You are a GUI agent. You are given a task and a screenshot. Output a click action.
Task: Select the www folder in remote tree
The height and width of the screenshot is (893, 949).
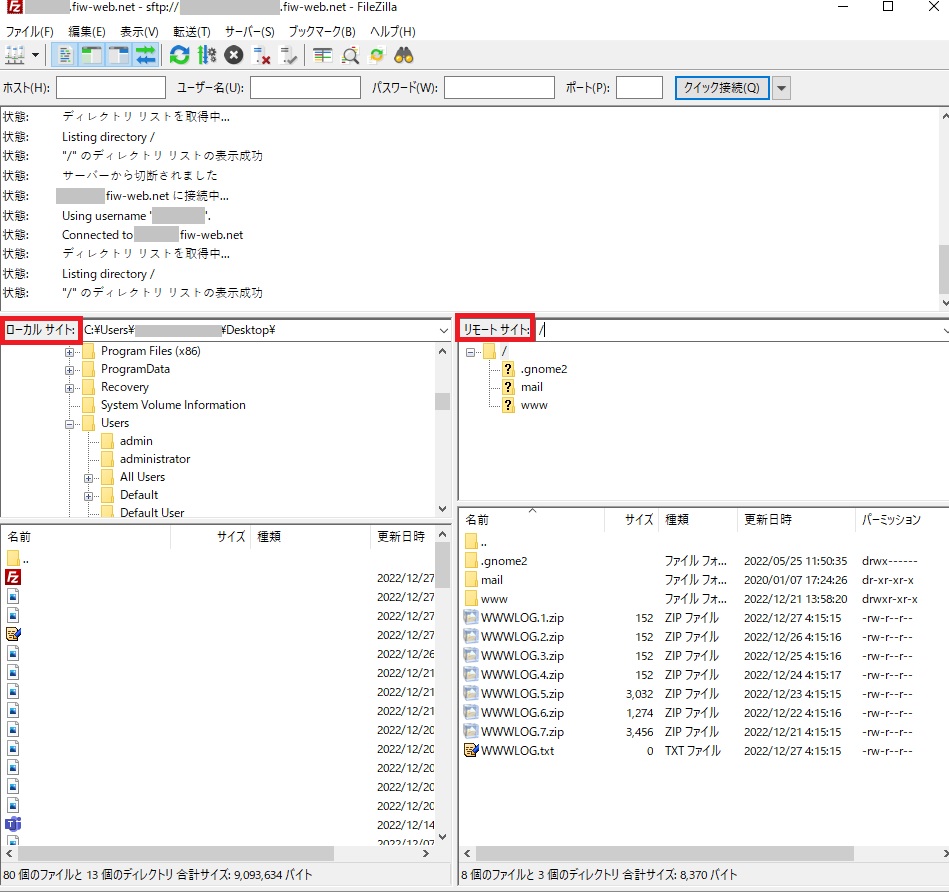(x=534, y=405)
